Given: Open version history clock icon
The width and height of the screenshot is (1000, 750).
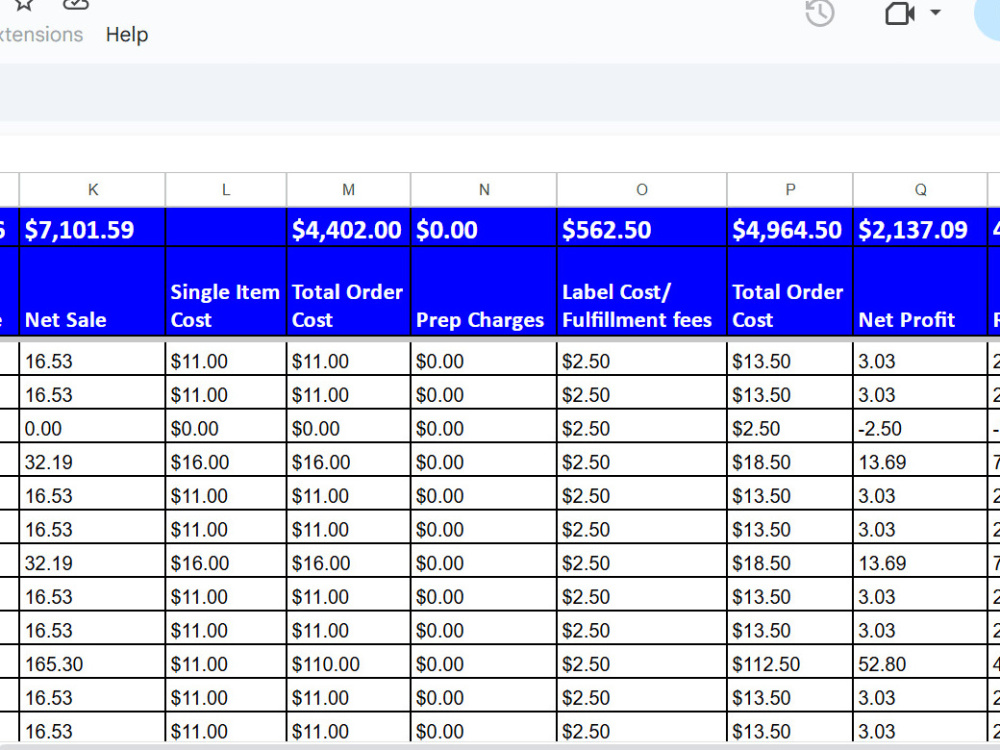Looking at the screenshot, I should 820,12.
